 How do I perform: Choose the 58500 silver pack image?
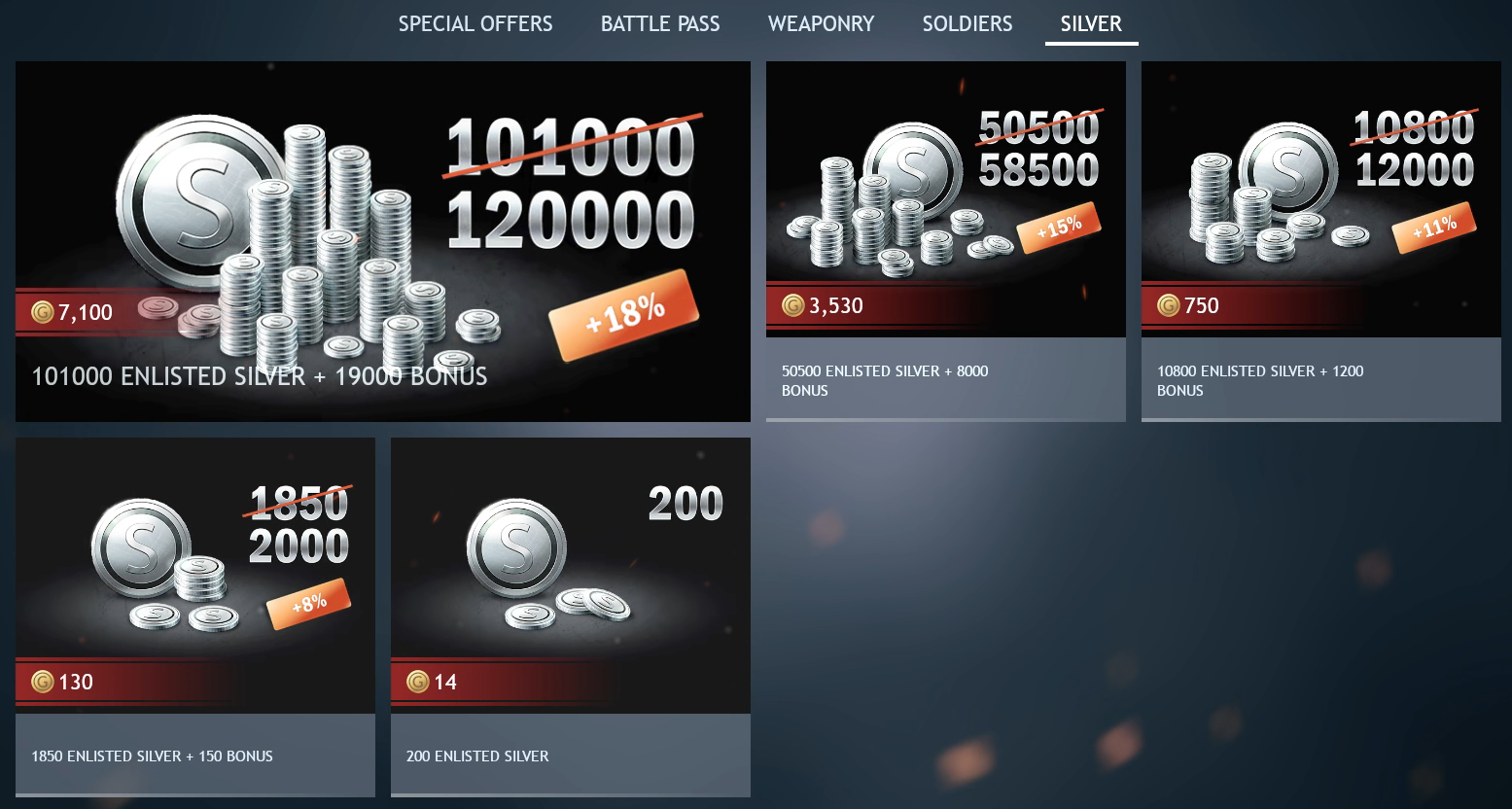click(946, 199)
